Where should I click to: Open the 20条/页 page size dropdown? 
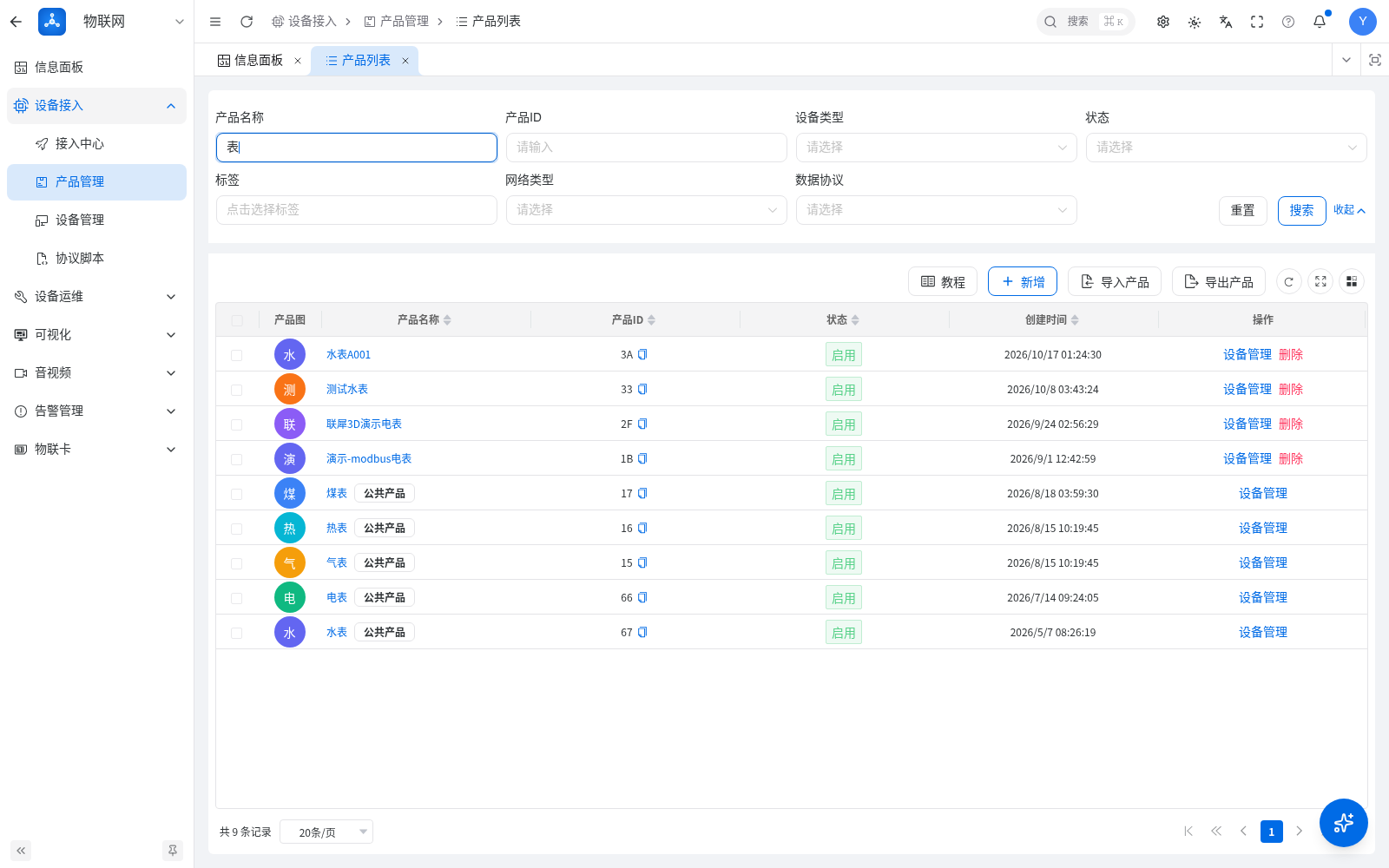[326, 832]
